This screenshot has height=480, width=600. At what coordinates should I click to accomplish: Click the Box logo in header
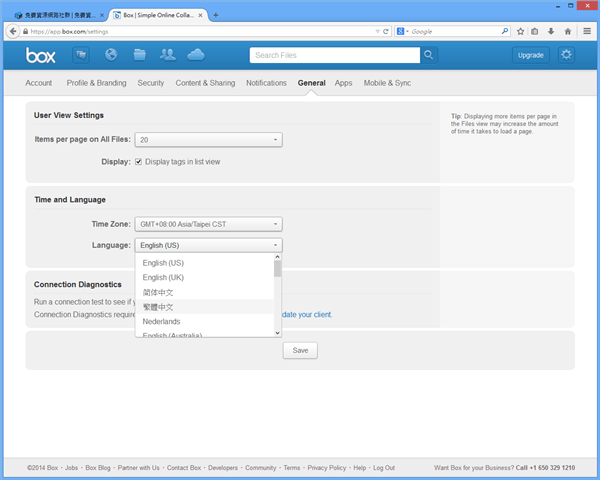tap(43, 54)
